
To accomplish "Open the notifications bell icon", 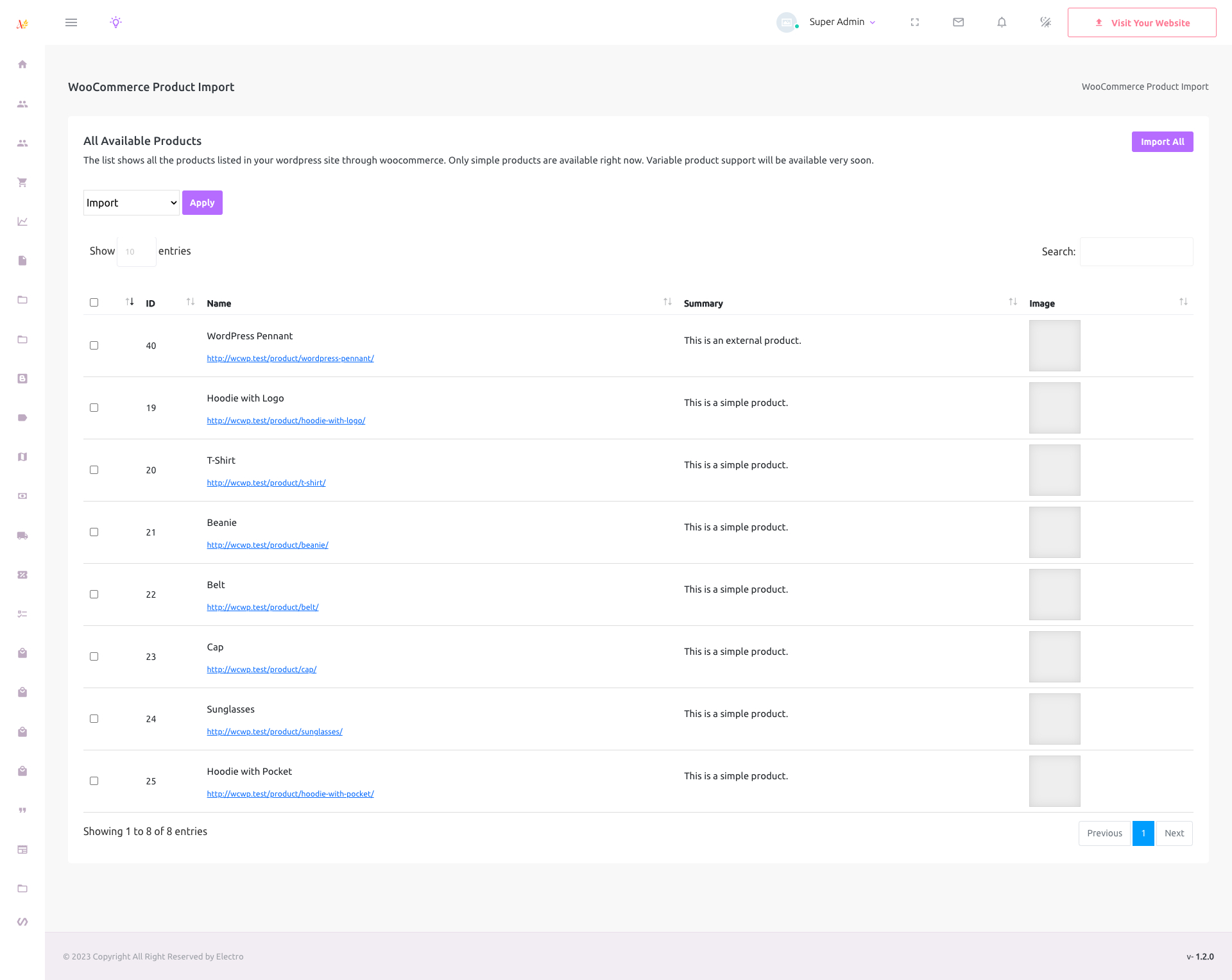I will point(1002,22).
